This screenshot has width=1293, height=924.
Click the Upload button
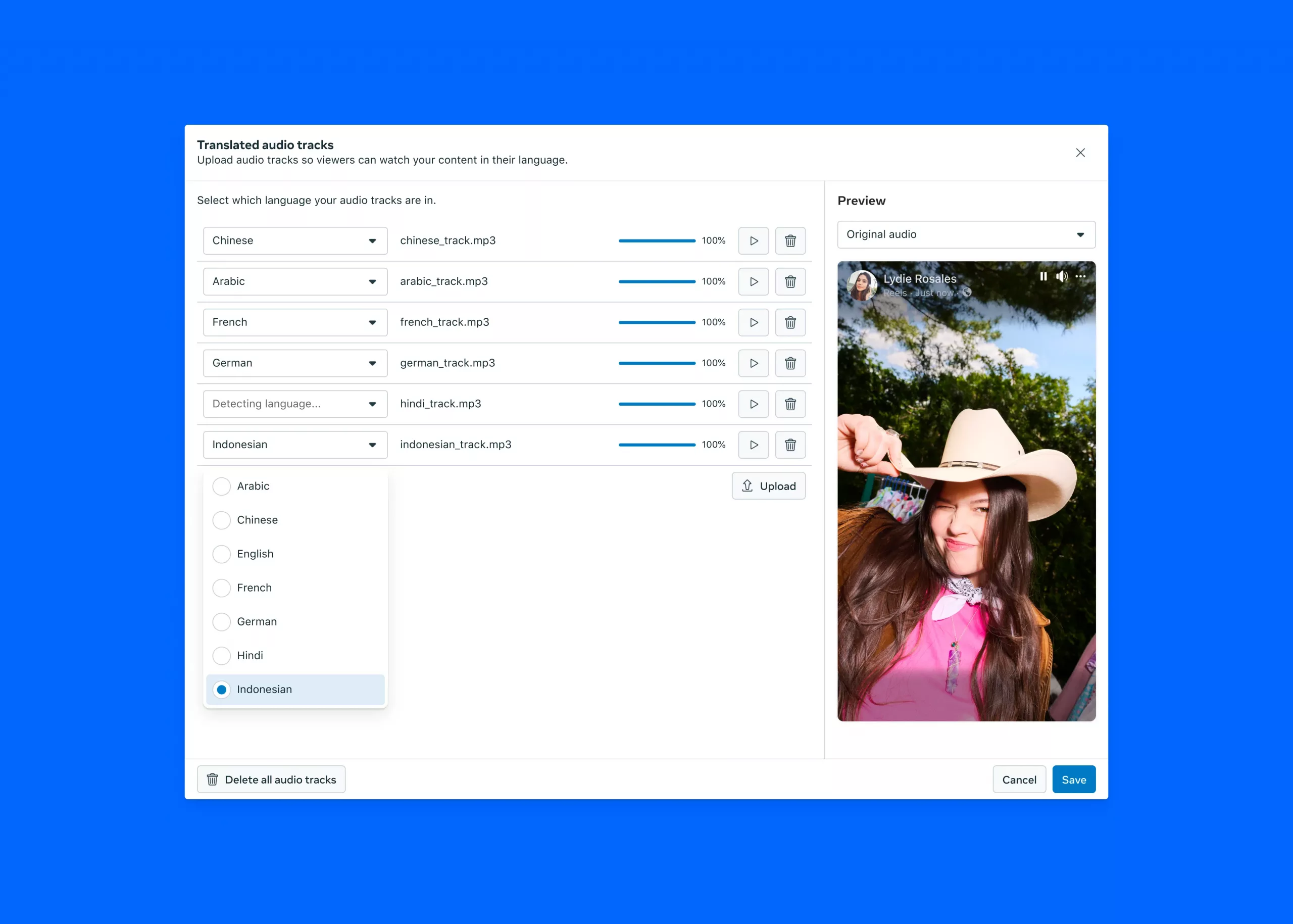click(x=768, y=486)
